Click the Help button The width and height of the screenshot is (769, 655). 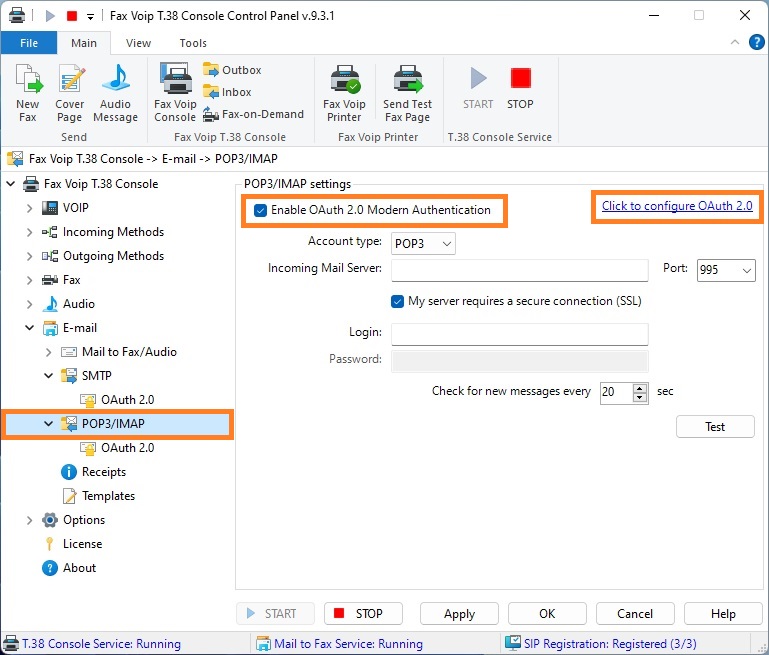pyautogui.click(x=723, y=614)
